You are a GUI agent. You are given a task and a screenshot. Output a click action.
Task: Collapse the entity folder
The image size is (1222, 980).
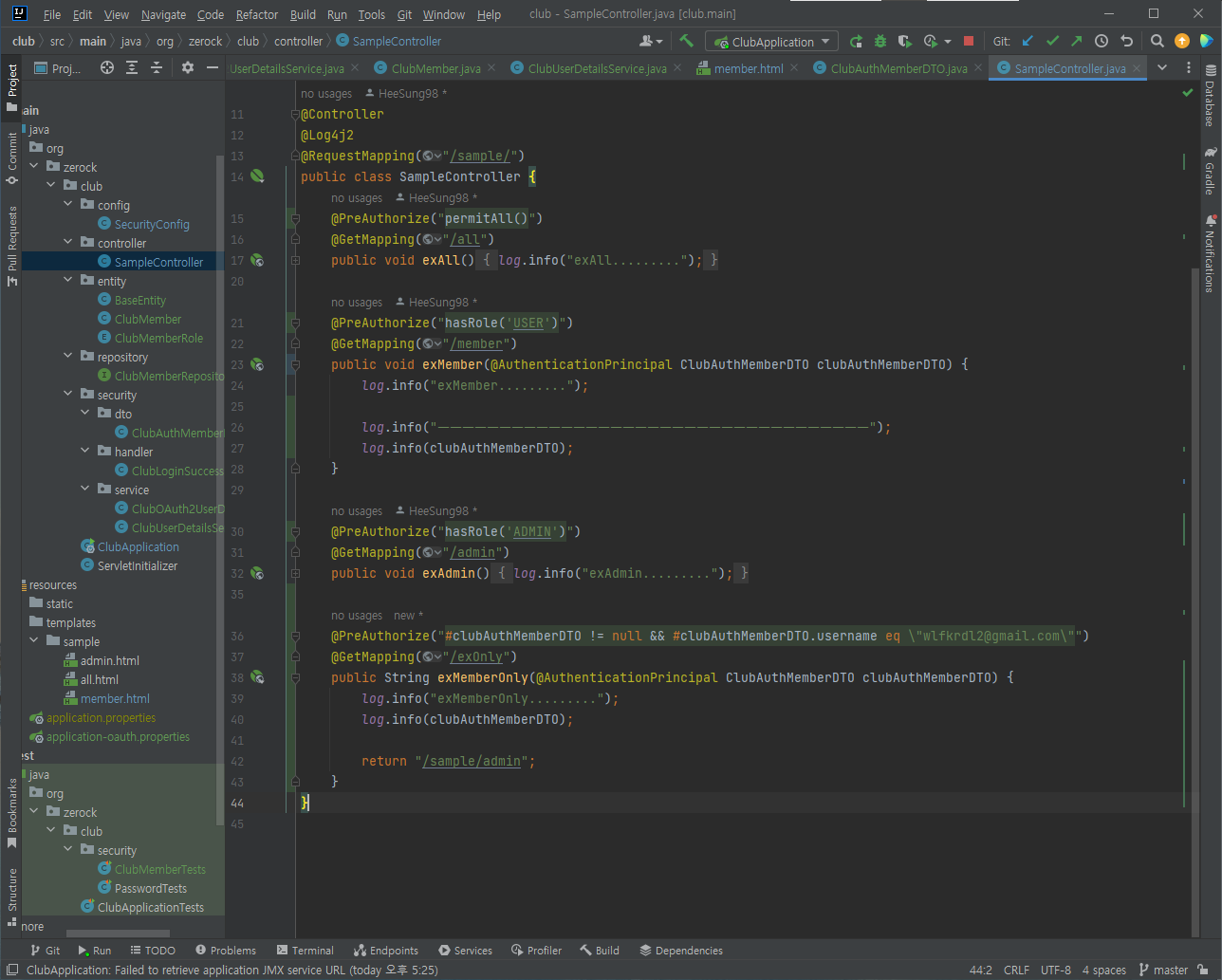click(68, 281)
